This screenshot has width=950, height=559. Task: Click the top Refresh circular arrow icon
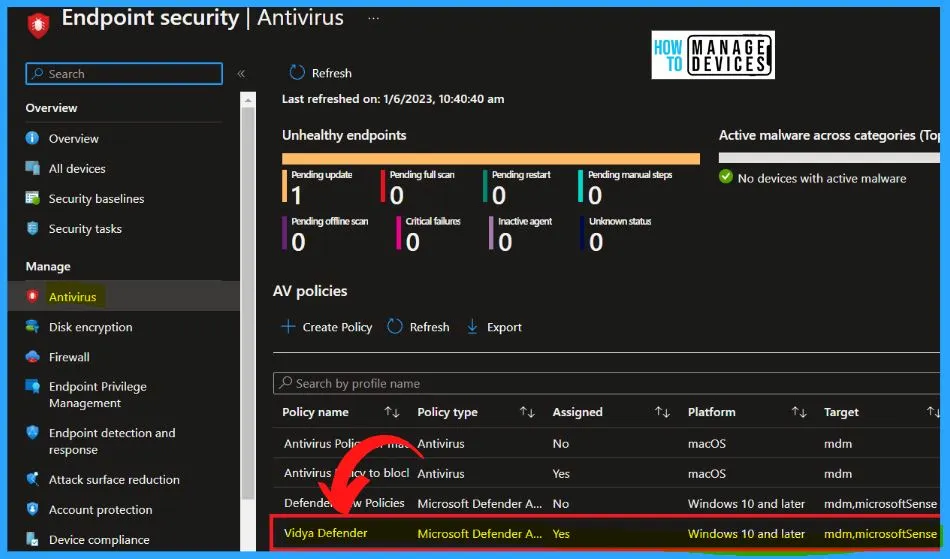click(297, 73)
